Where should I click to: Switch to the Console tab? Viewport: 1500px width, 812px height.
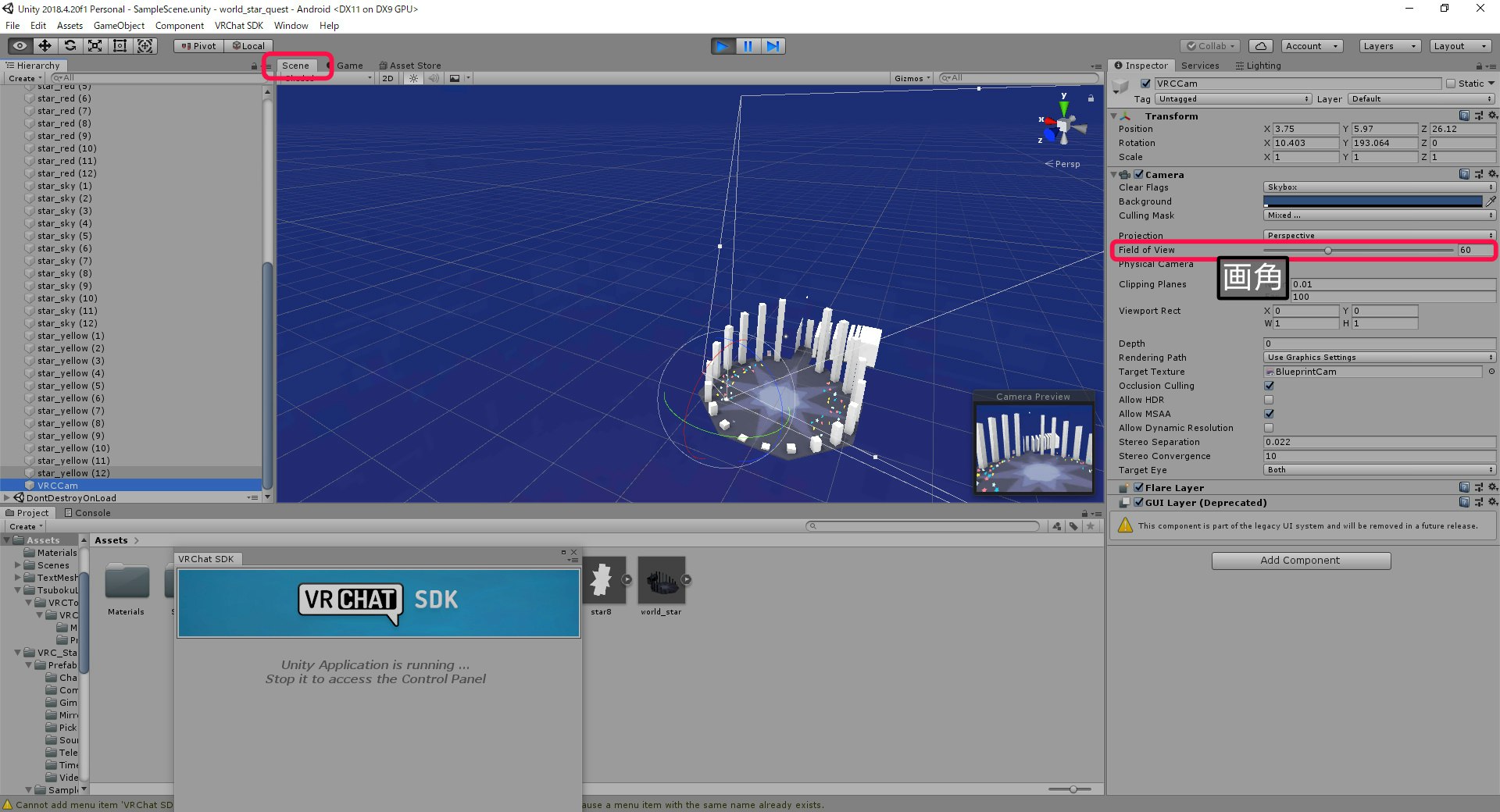point(87,513)
